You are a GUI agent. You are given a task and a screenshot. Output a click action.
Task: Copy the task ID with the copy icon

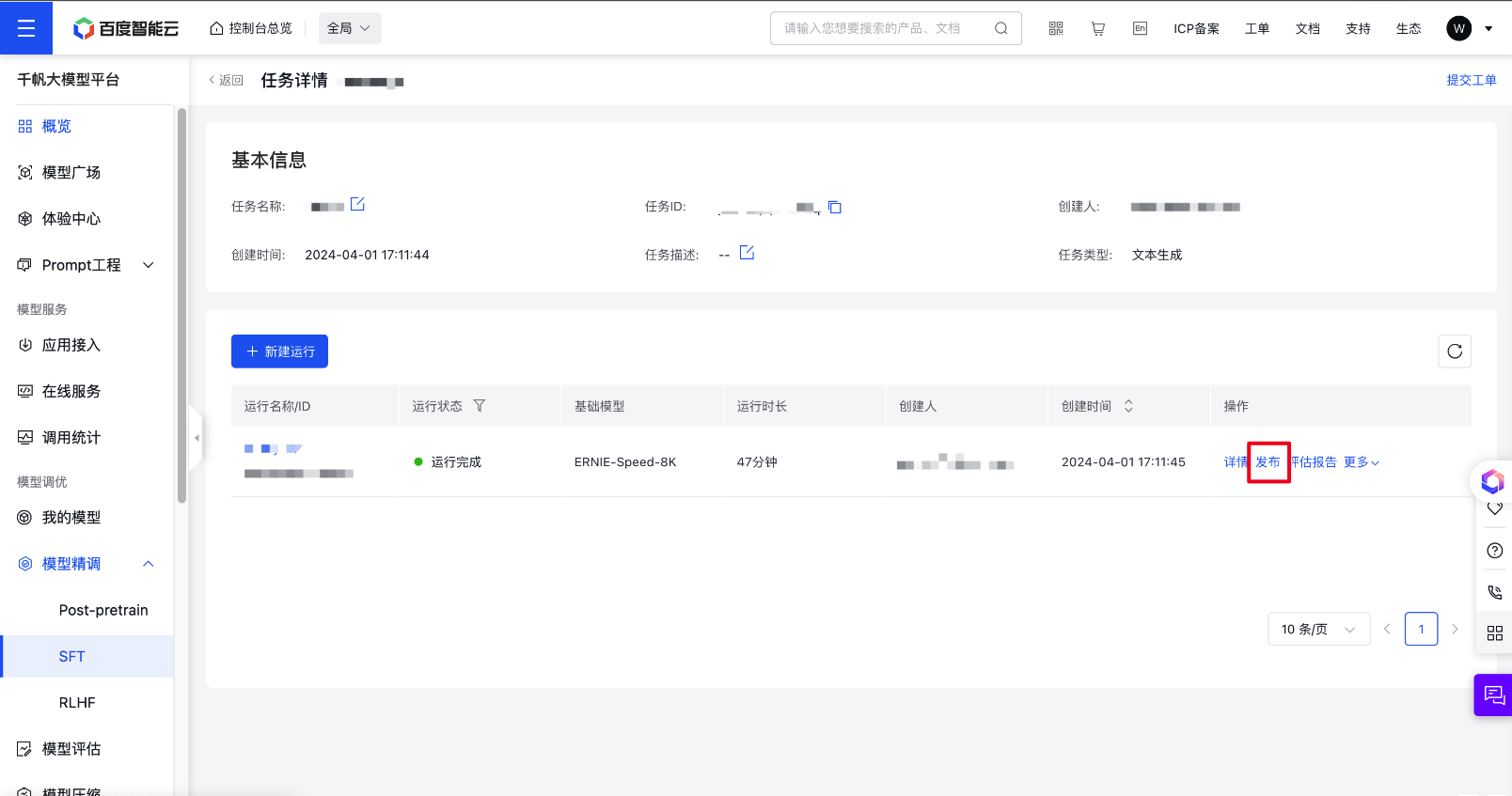point(835,207)
